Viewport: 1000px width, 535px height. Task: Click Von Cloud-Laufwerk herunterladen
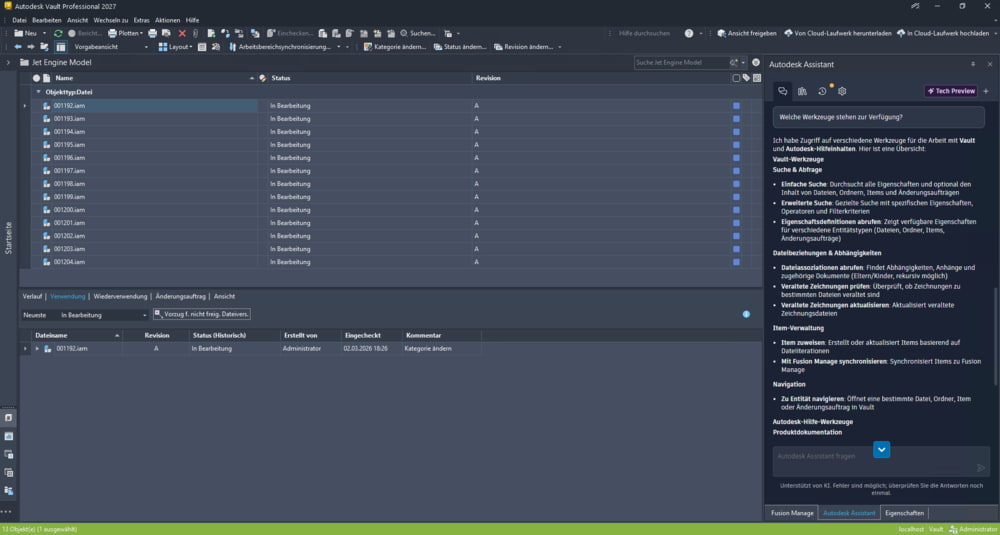pos(837,33)
